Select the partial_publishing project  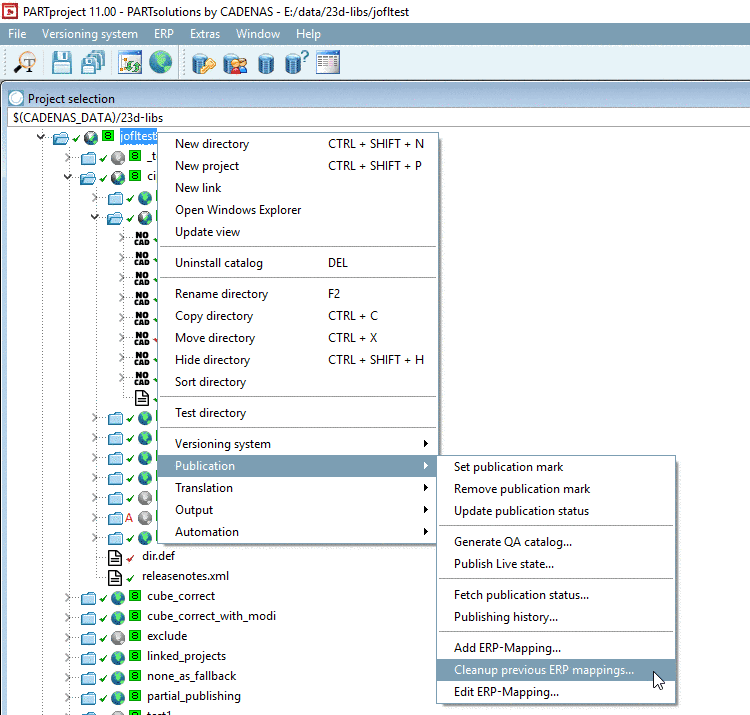point(193,696)
